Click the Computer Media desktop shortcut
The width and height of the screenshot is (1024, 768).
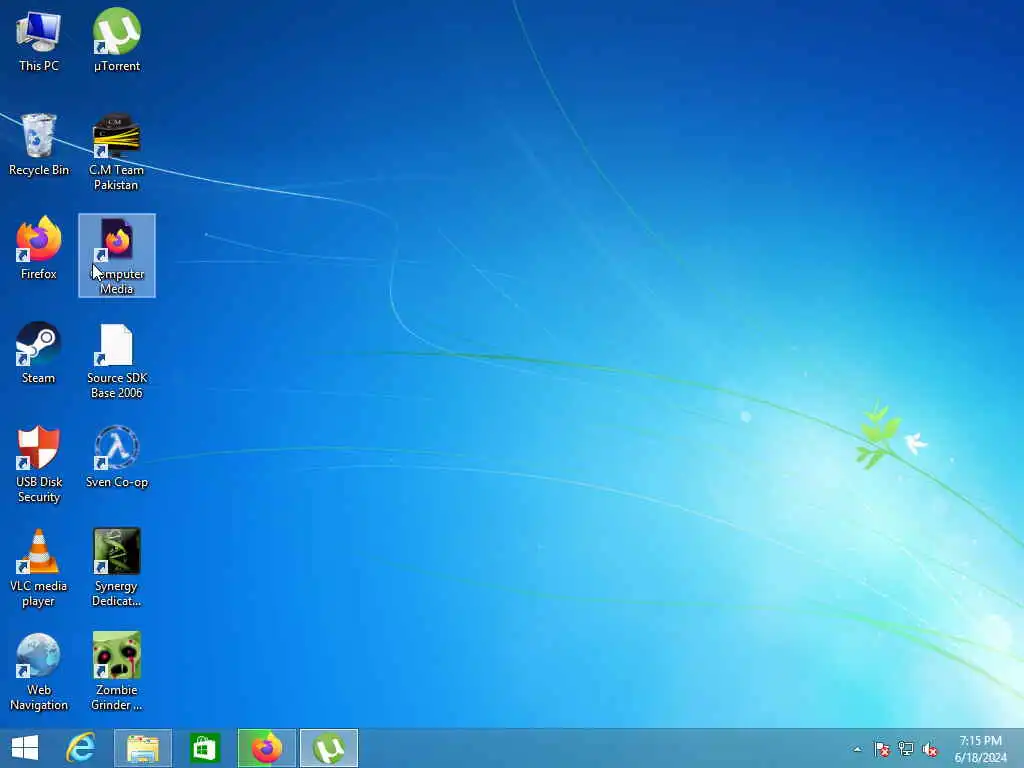point(117,255)
